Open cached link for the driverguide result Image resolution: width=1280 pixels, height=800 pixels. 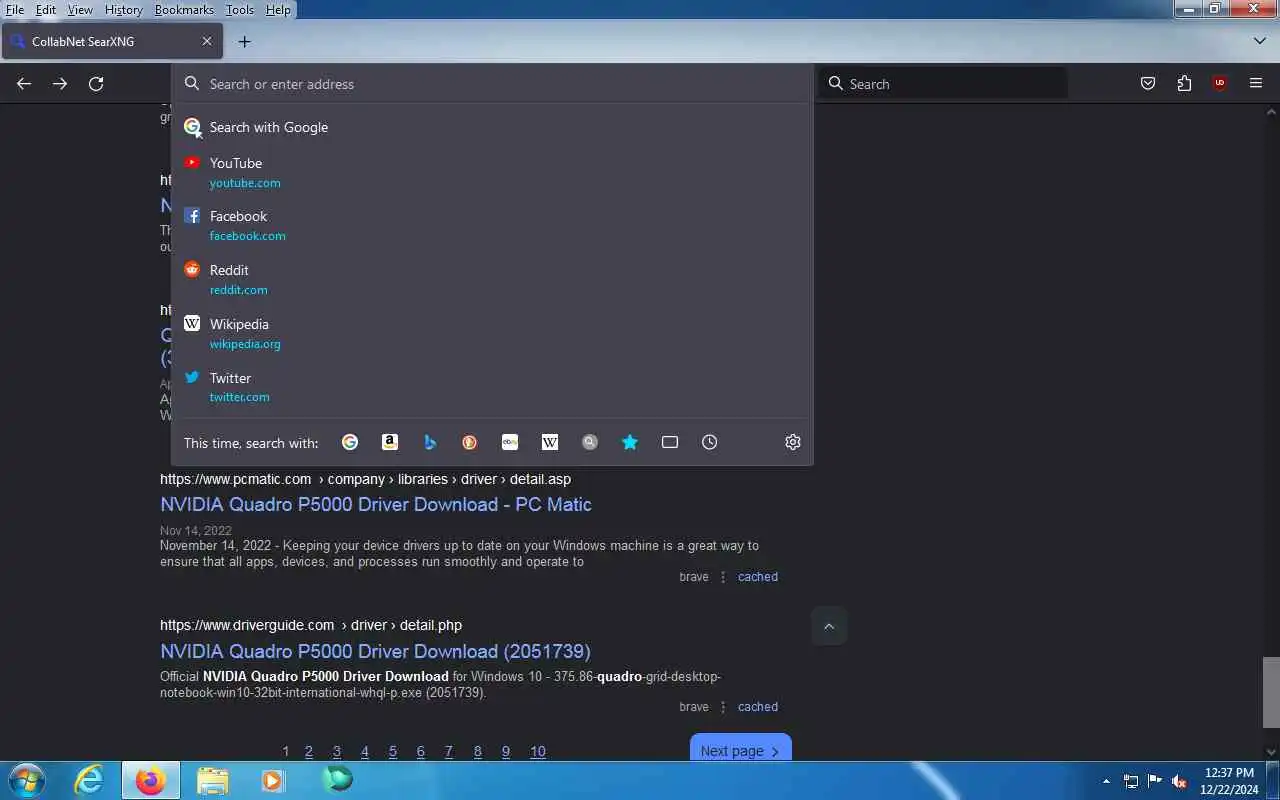click(758, 707)
